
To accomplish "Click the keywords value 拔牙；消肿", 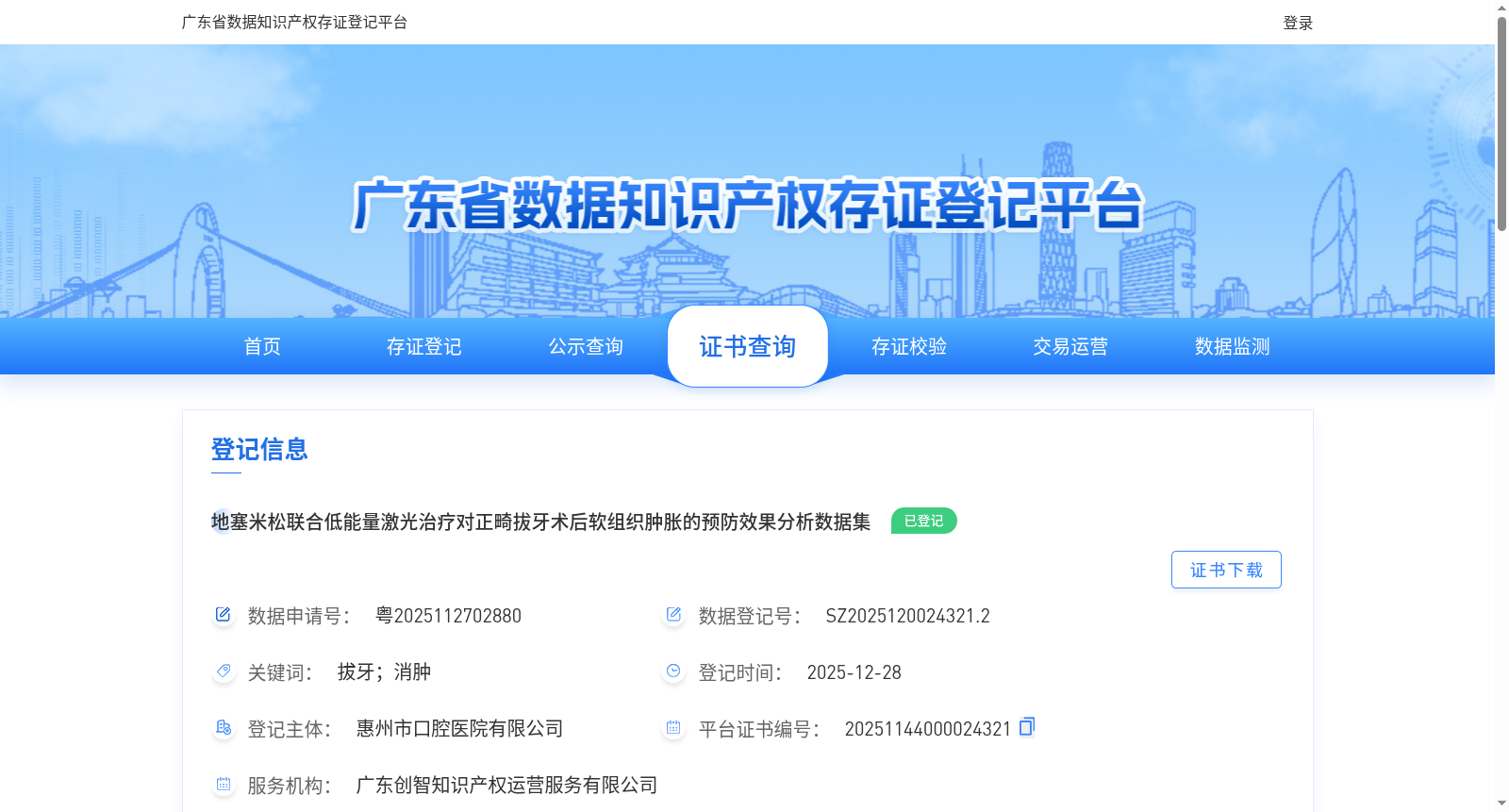I will click(x=384, y=671).
